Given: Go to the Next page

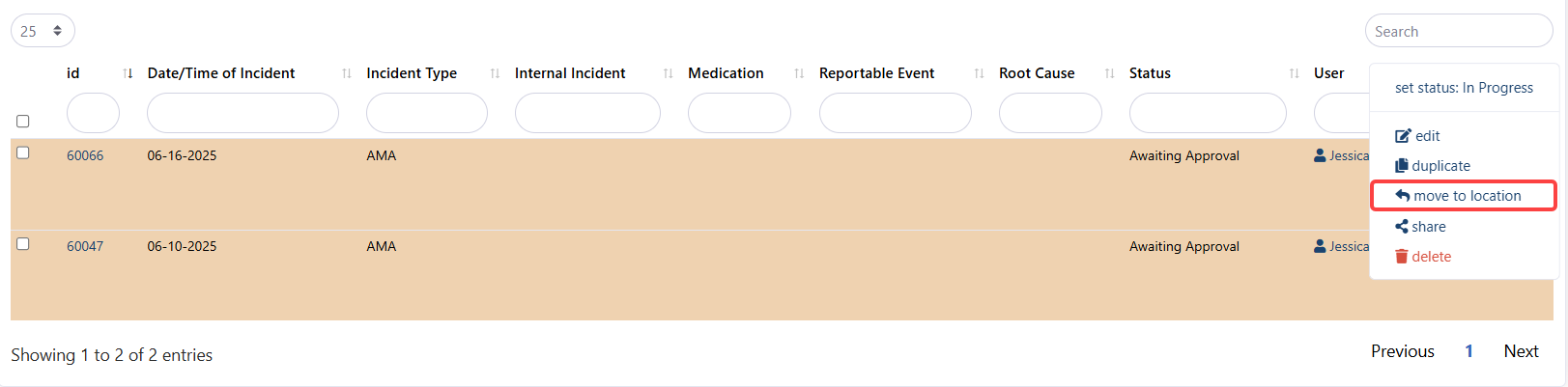Looking at the screenshot, I should click(x=1521, y=351).
